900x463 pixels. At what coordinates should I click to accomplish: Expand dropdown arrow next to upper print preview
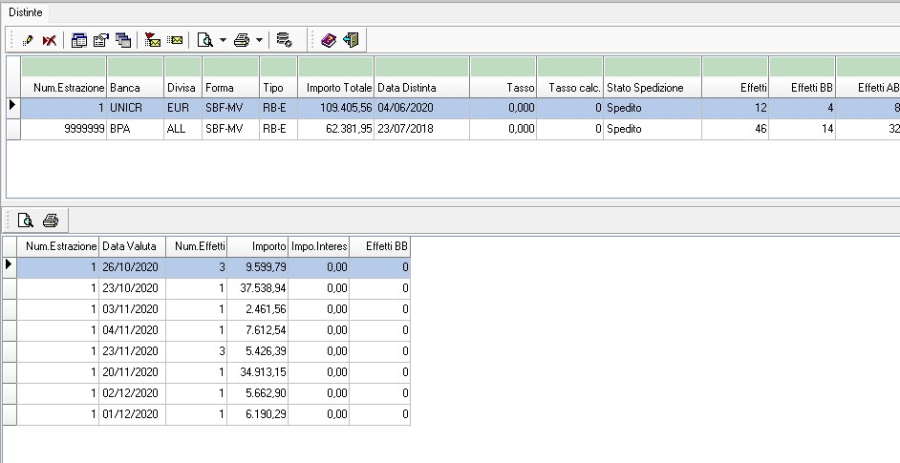(221, 40)
